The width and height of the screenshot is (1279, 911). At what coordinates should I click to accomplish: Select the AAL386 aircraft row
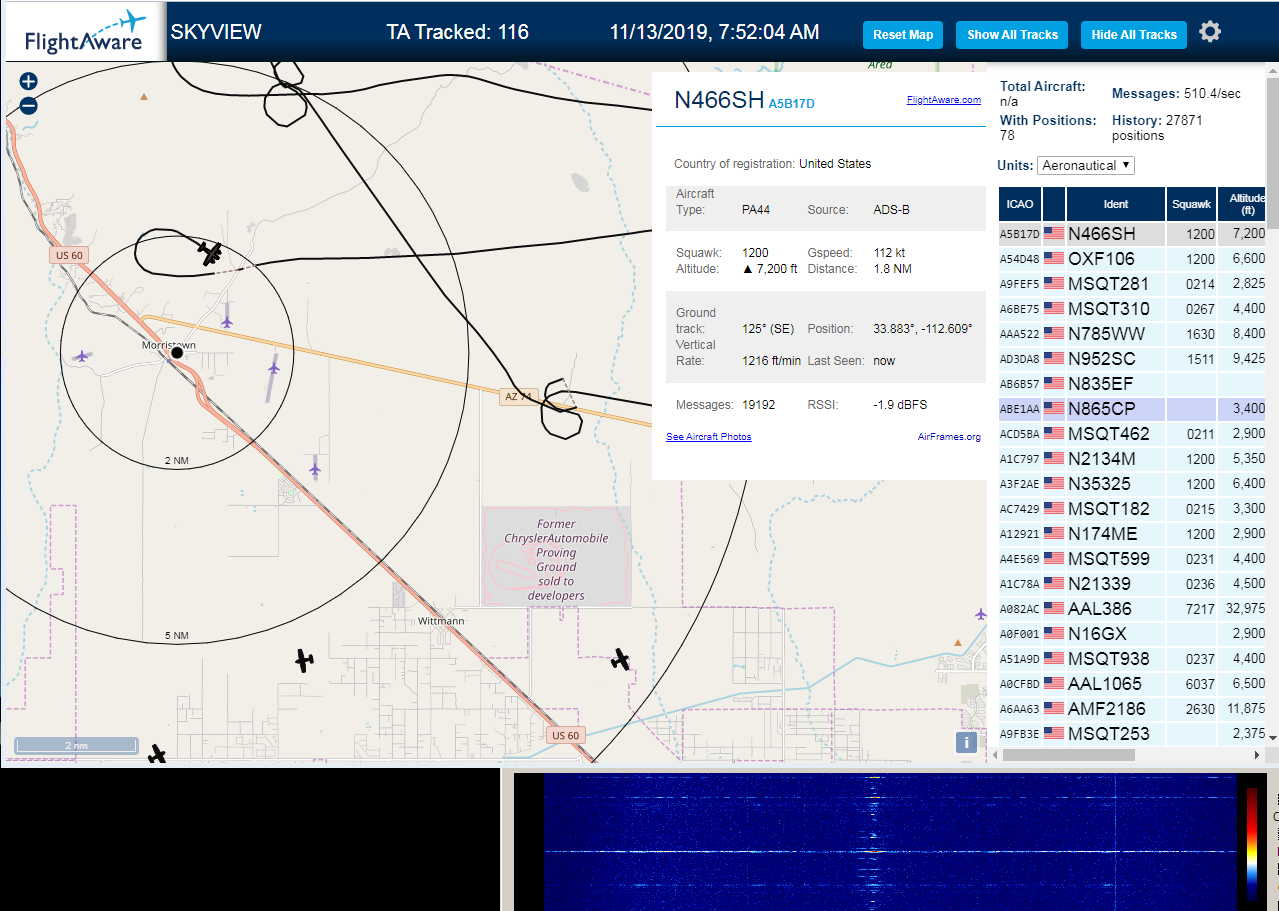(x=1132, y=609)
